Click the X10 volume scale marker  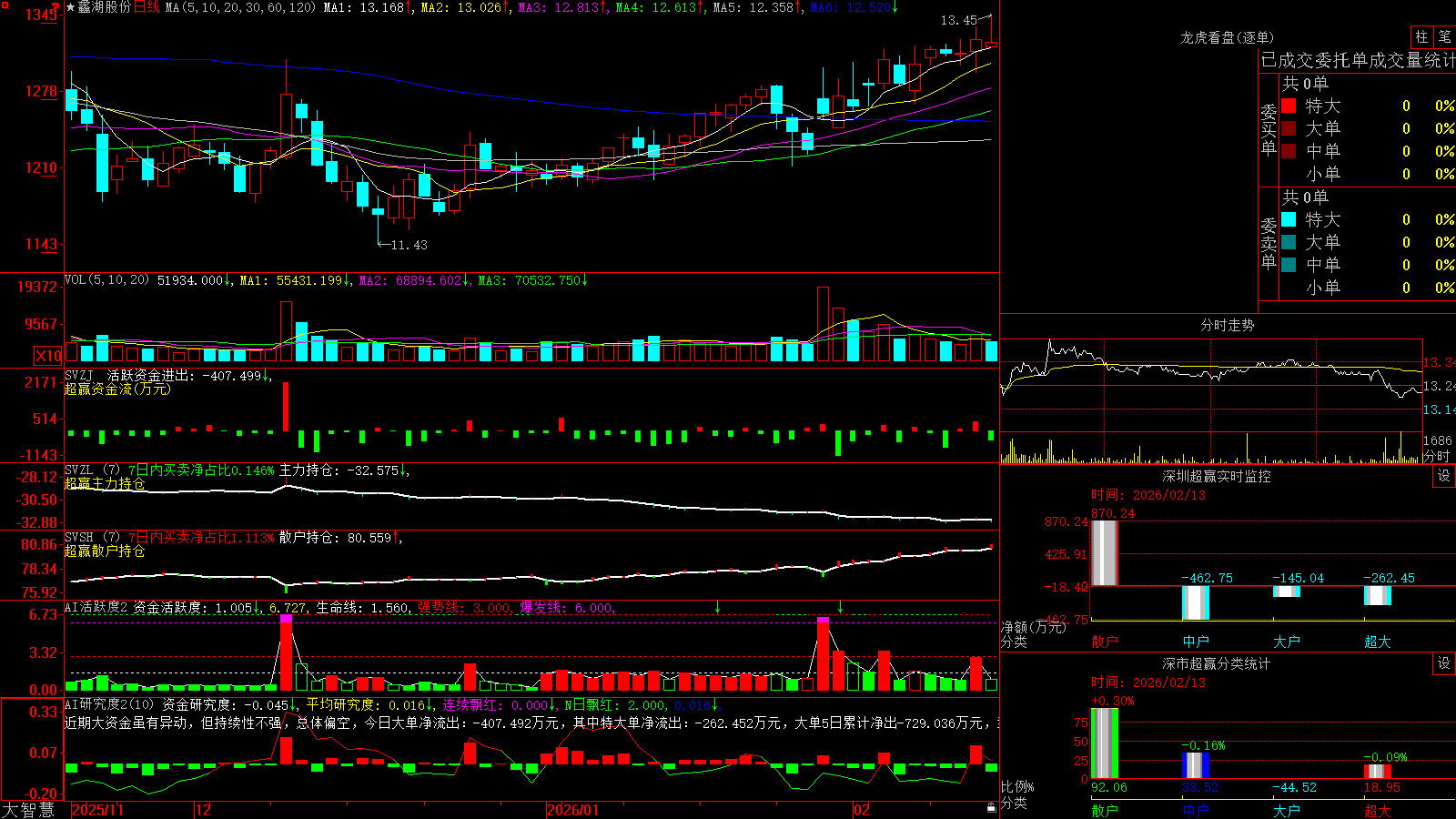[x=48, y=356]
